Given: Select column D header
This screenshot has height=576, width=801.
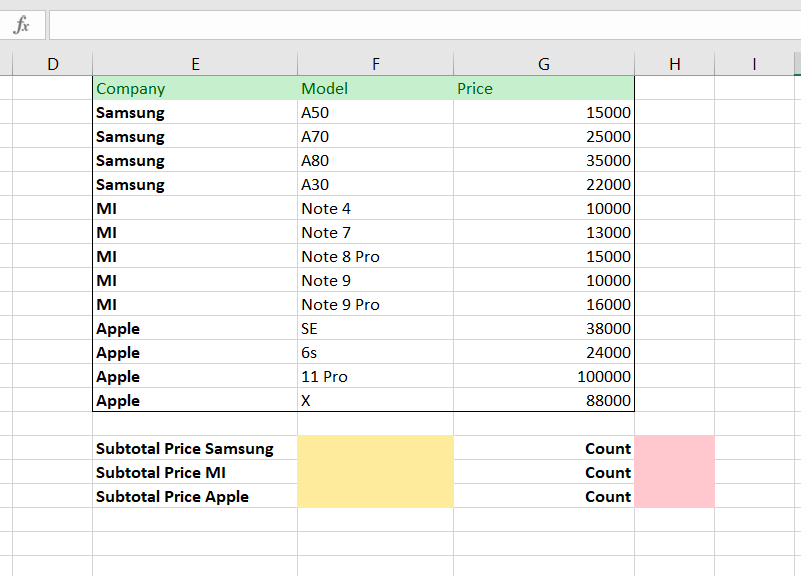Looking at the screenshot, I should [53, 64].
